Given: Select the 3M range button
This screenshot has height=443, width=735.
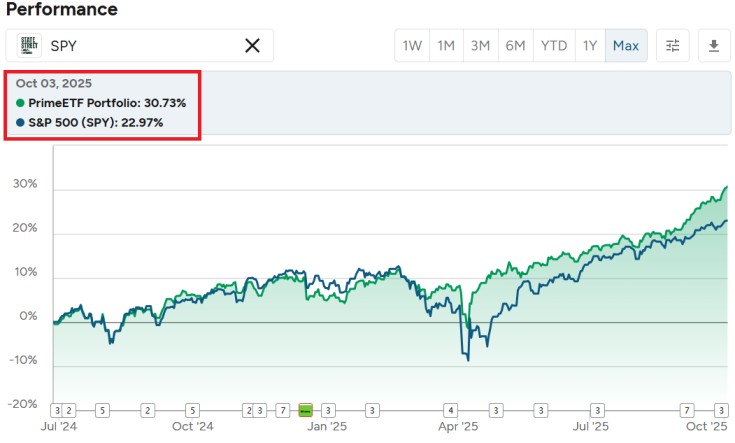Looking at the screenshot, I should pos(480,45).
